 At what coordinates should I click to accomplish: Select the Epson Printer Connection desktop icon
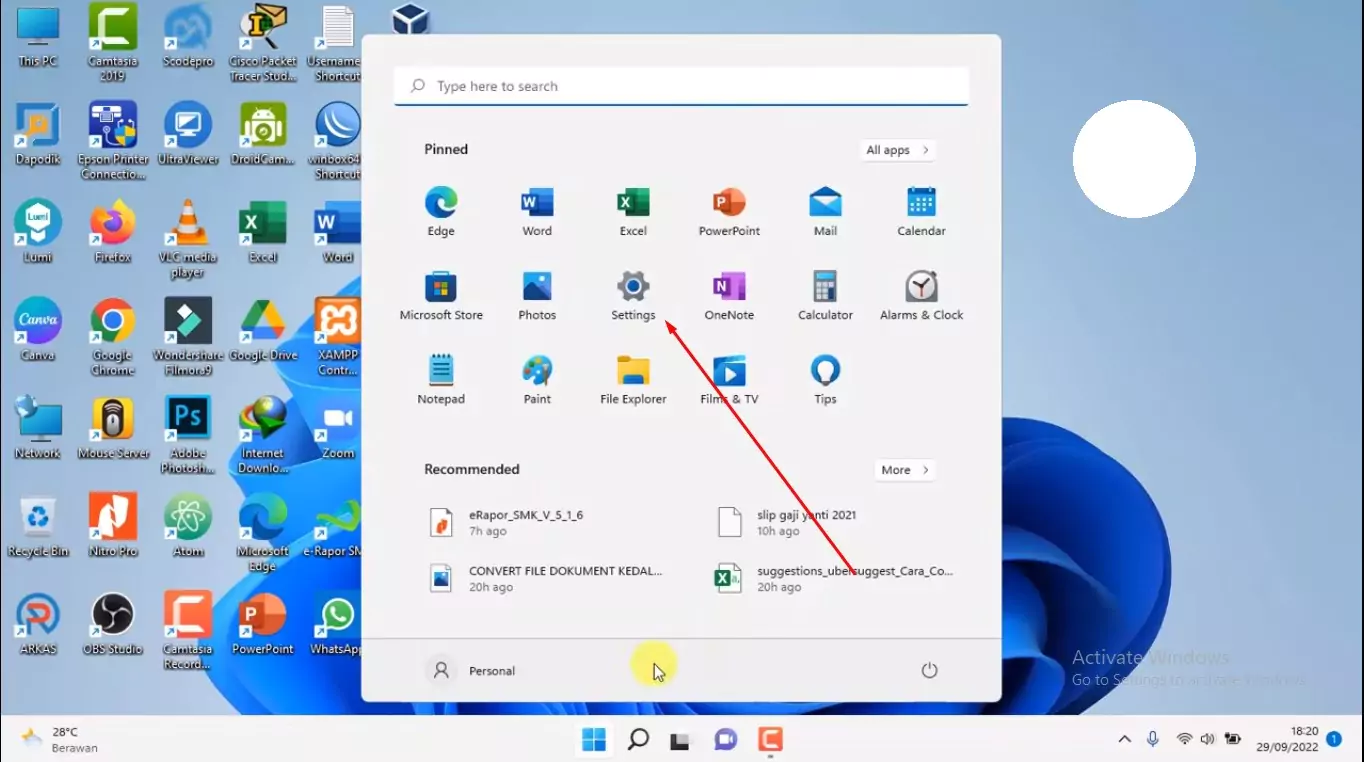coord(113,140)
